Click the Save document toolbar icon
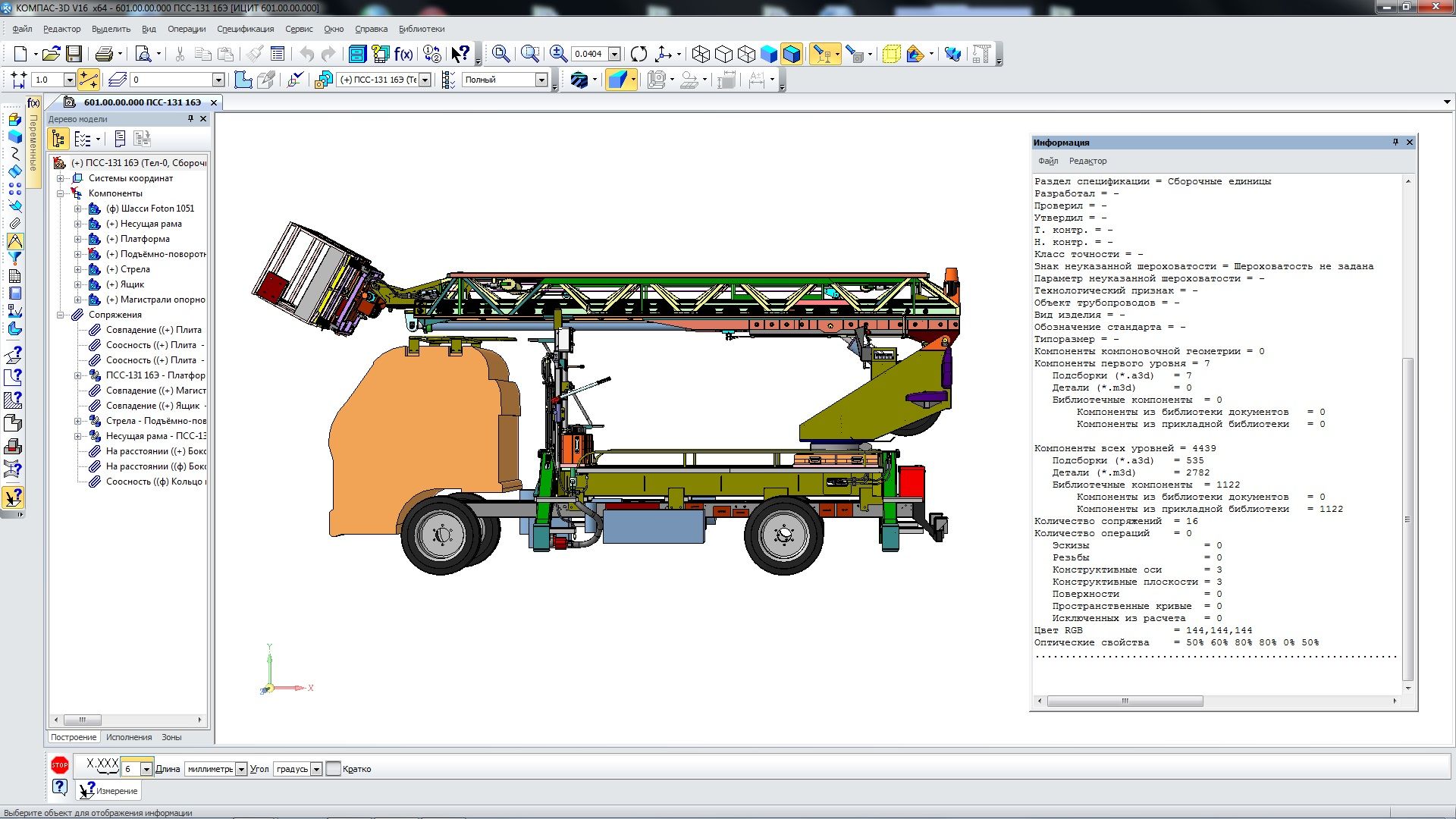 pos(74,54)
